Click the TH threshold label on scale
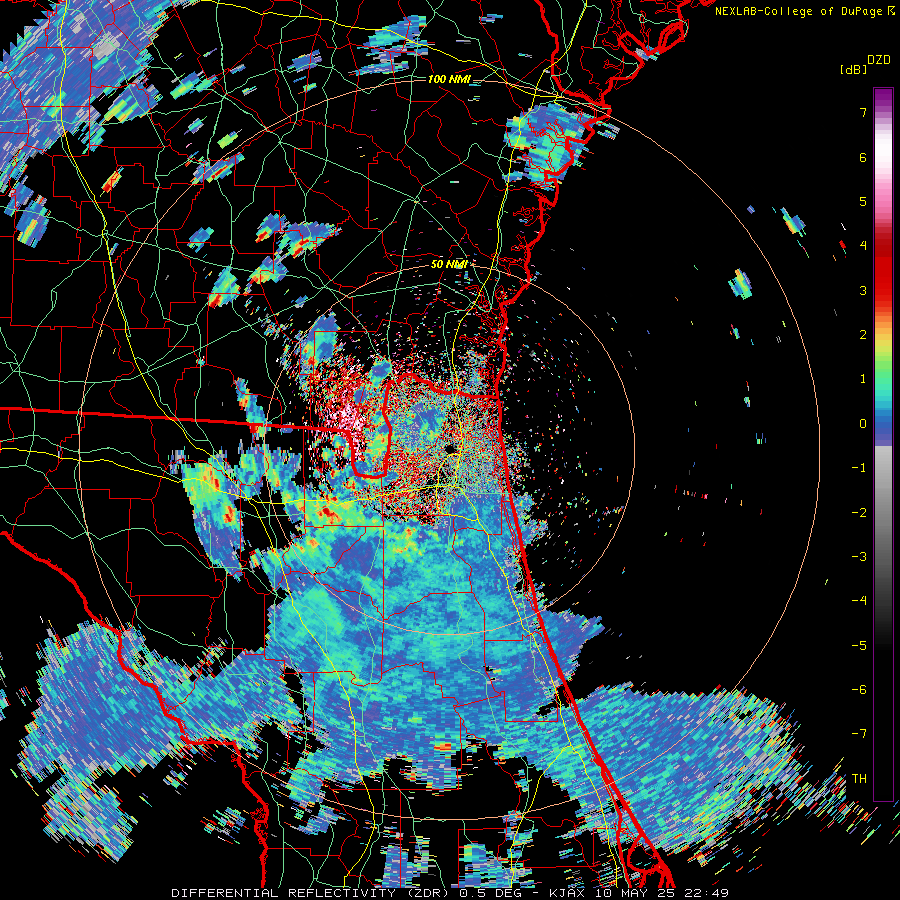 coord(859,778)
